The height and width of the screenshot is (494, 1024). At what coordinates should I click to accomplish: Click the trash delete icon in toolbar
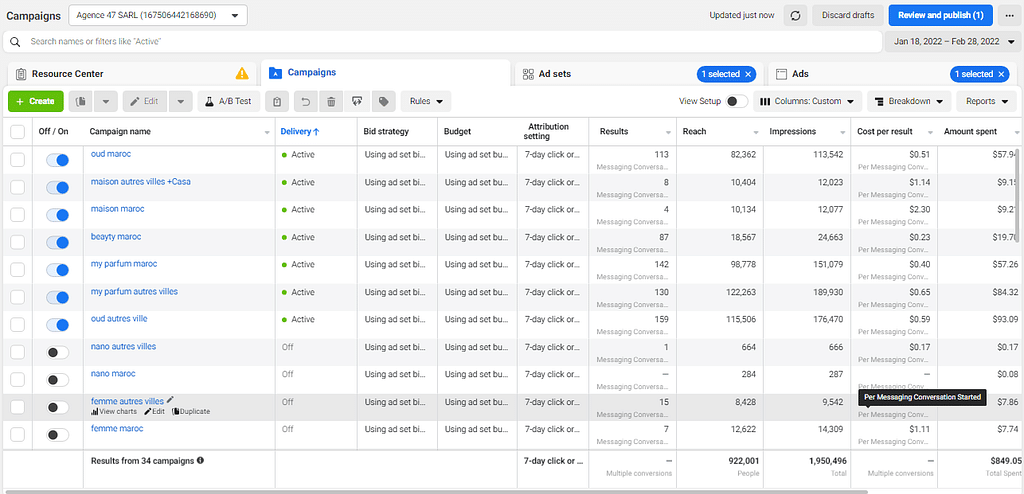coord(331,101)
